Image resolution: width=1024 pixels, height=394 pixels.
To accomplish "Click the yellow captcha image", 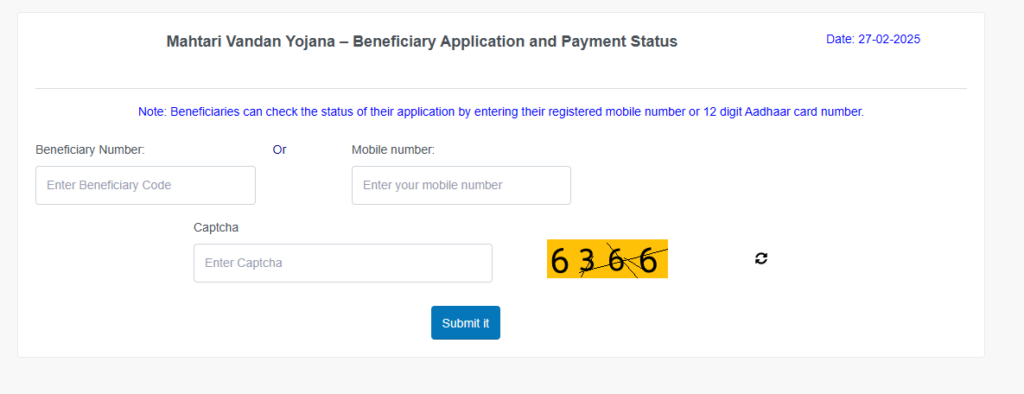I will pyautogui.click(x=607, y=259).
